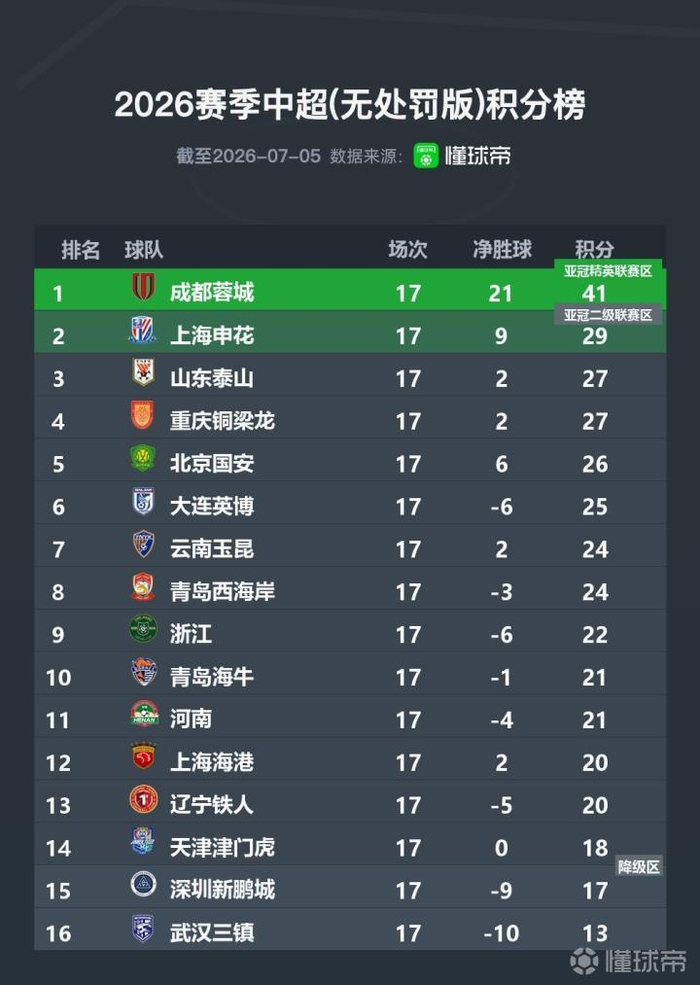
Task: Click the 上海申花 team crest
Action: pyautogui.click(x=143, y=330)
